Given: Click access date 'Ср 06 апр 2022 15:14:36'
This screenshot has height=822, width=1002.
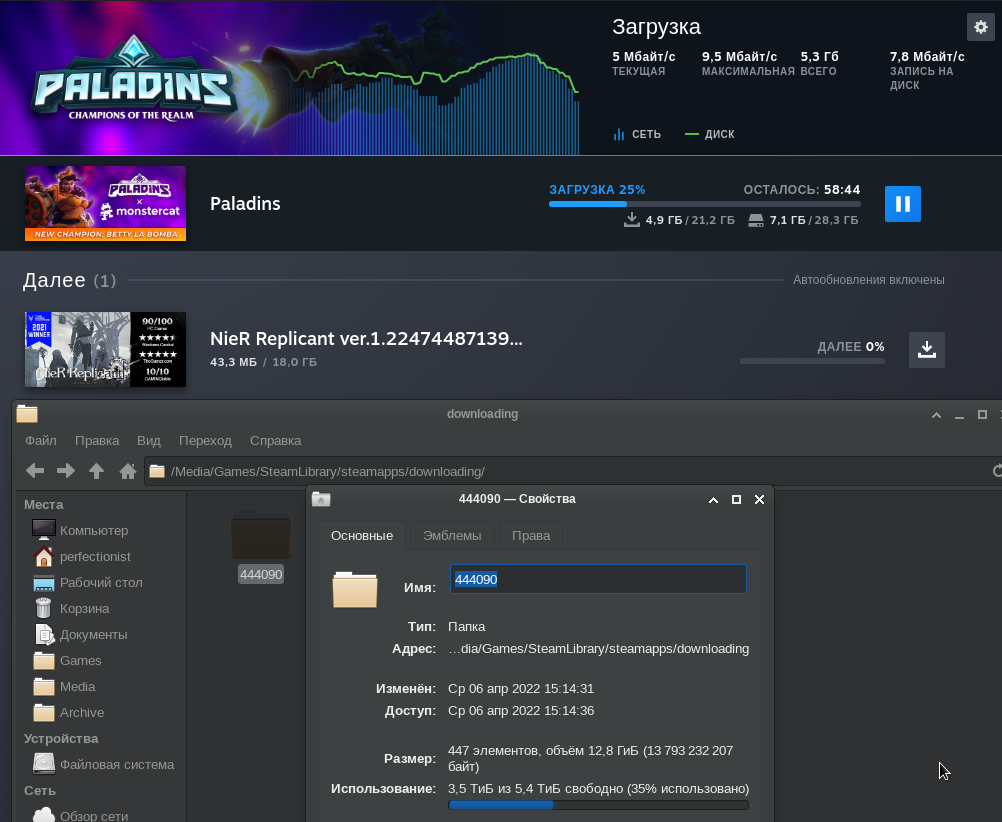Looking at the screenshot, I should click(x=521, y=711).
